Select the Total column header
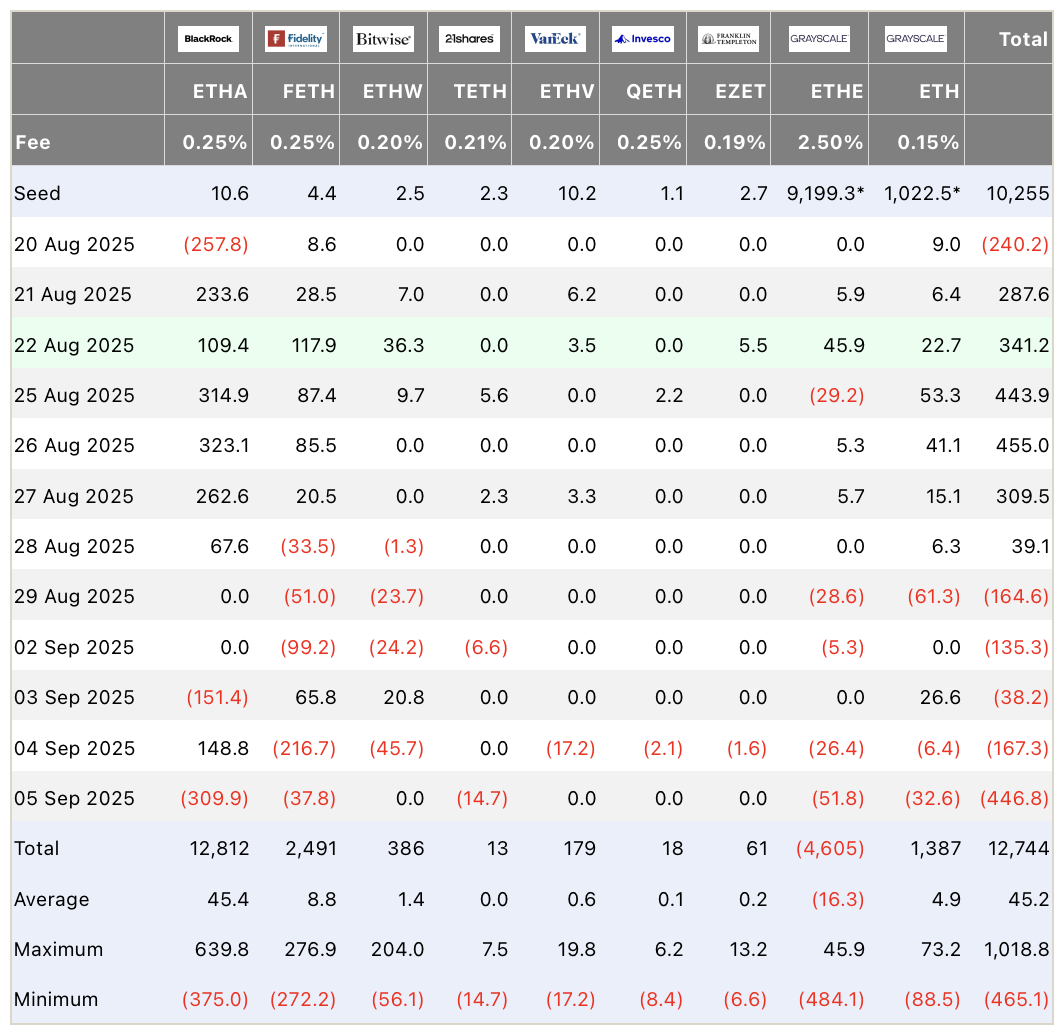The height and width of the screenshot is (1034, 1062). tap(1023, 39)
